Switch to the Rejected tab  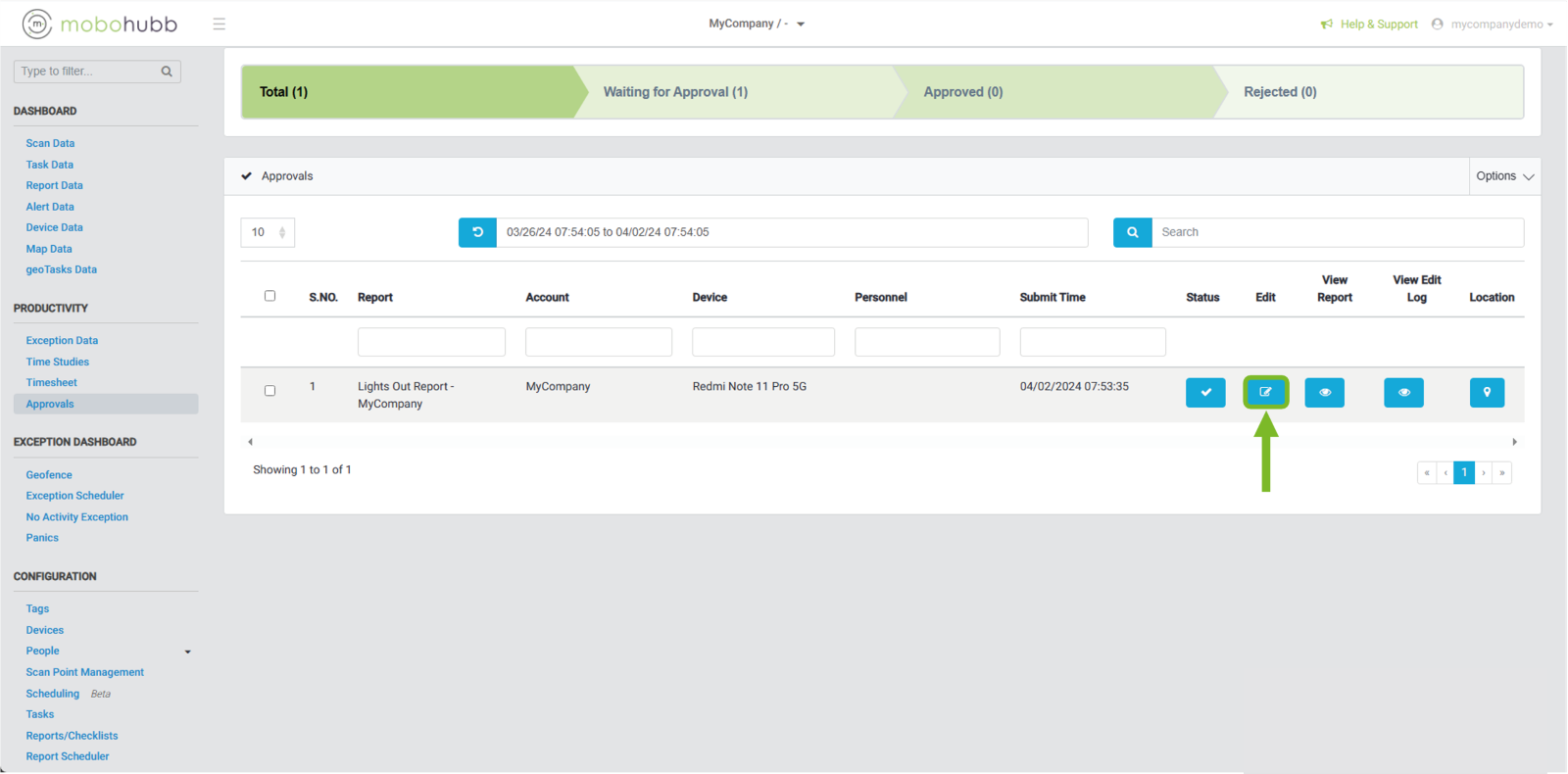pos(1280,92)
